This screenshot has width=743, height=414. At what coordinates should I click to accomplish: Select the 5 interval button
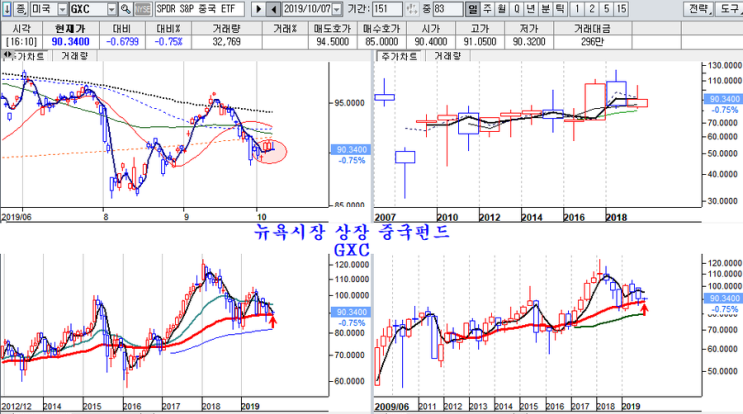pyautogui.click(x=607, y=9)
